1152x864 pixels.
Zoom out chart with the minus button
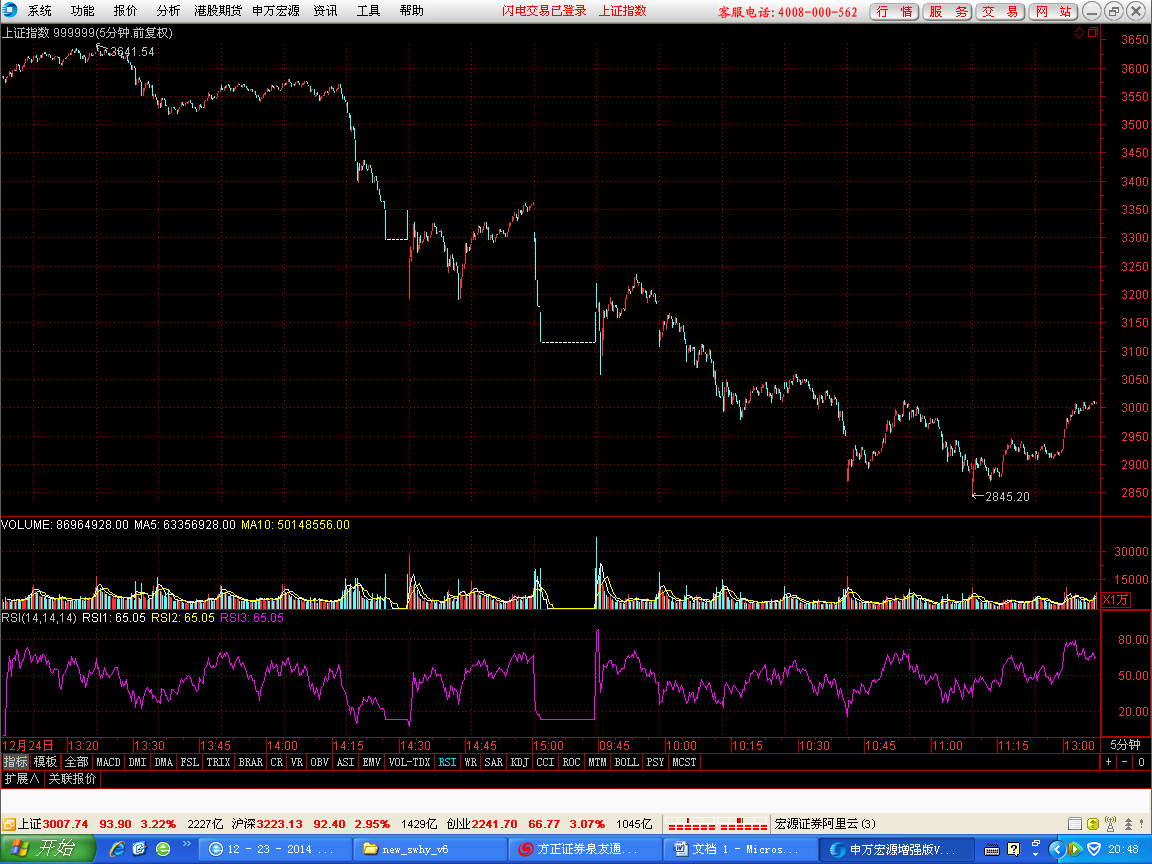point(1124,763)
